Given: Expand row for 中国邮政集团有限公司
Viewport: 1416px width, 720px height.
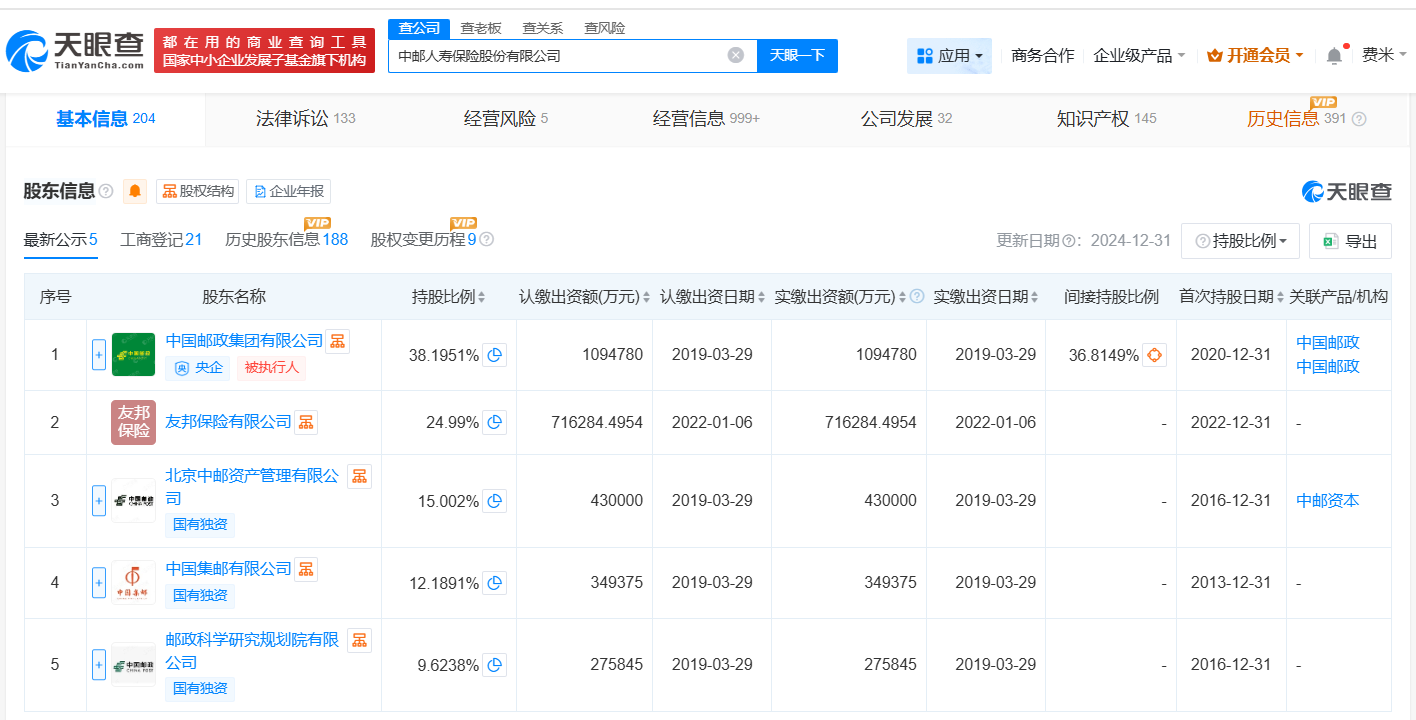Looking at the screenshot, I should [98, 355].
